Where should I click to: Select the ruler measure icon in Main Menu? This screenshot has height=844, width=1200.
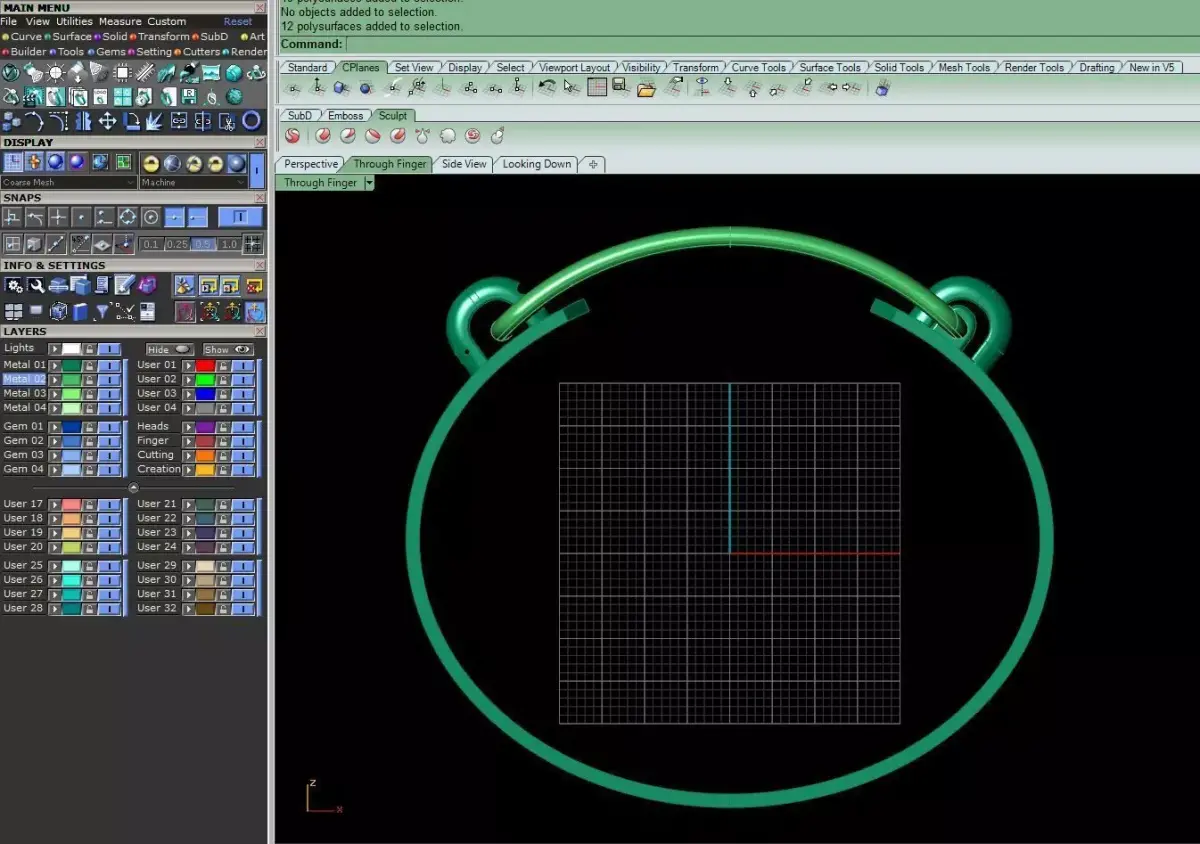[145, 73]
